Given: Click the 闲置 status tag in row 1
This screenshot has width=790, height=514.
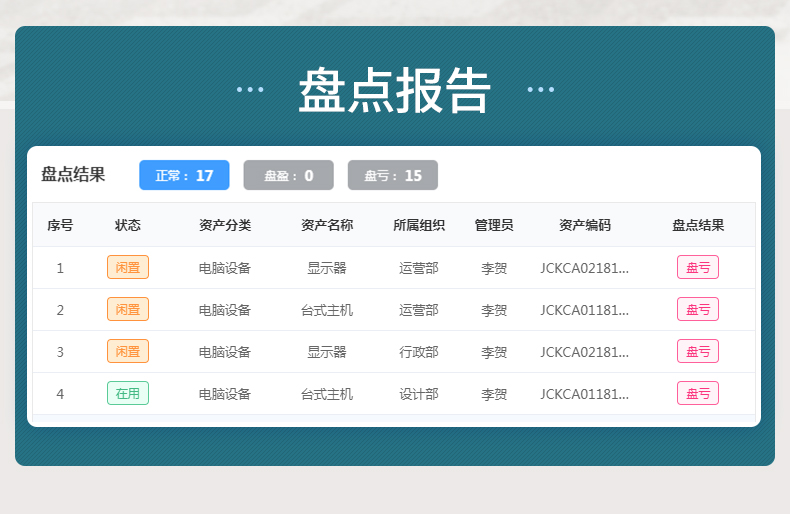Looking at the screenshot, I should coord(128,268).
